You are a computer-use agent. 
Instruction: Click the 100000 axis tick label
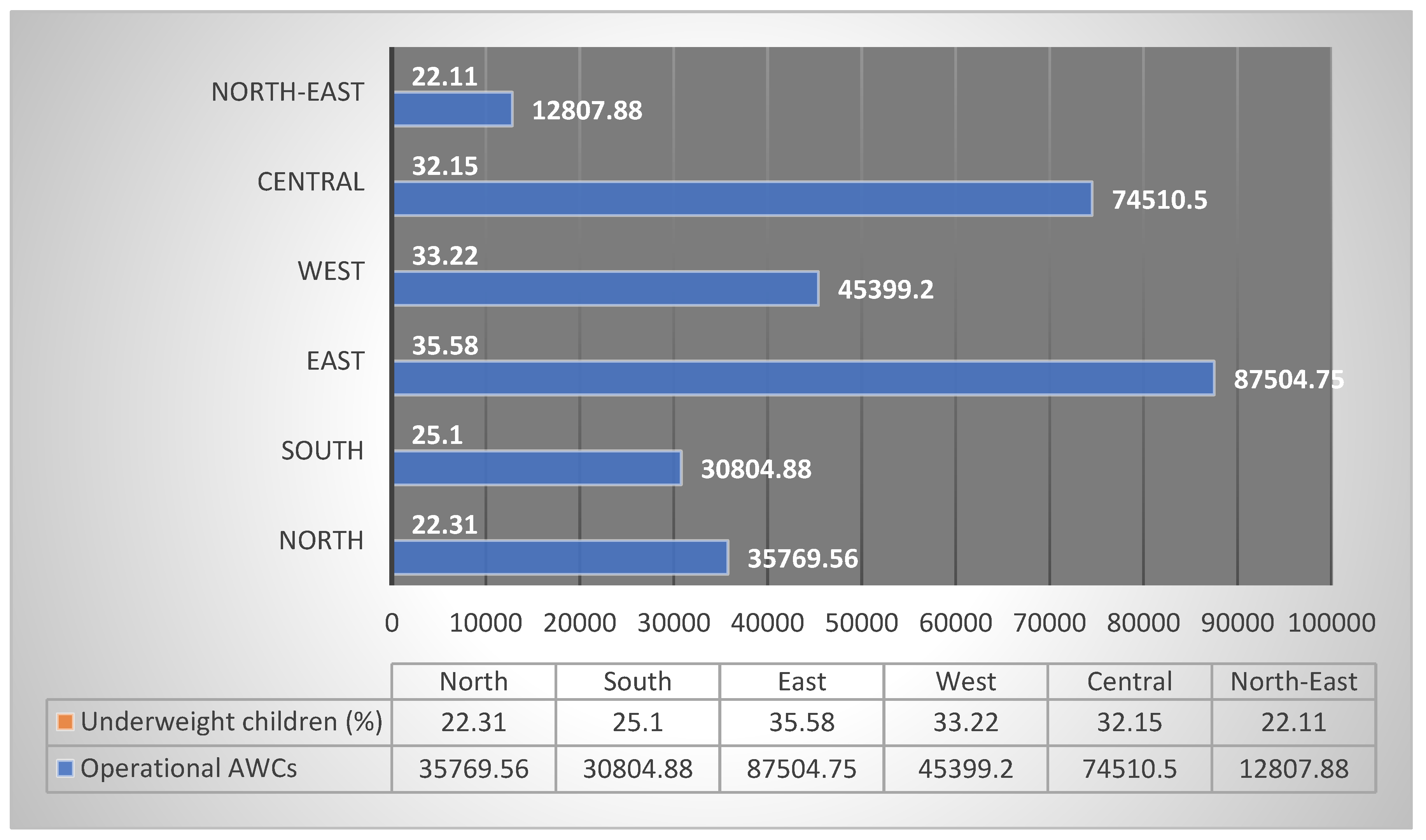(x=1331, y=623)
